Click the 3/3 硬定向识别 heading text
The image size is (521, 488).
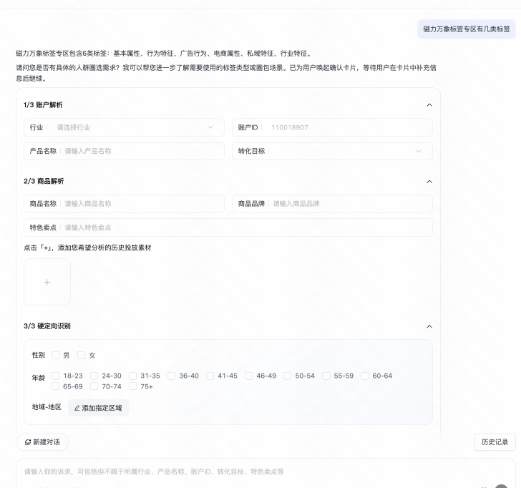(47, 326)
